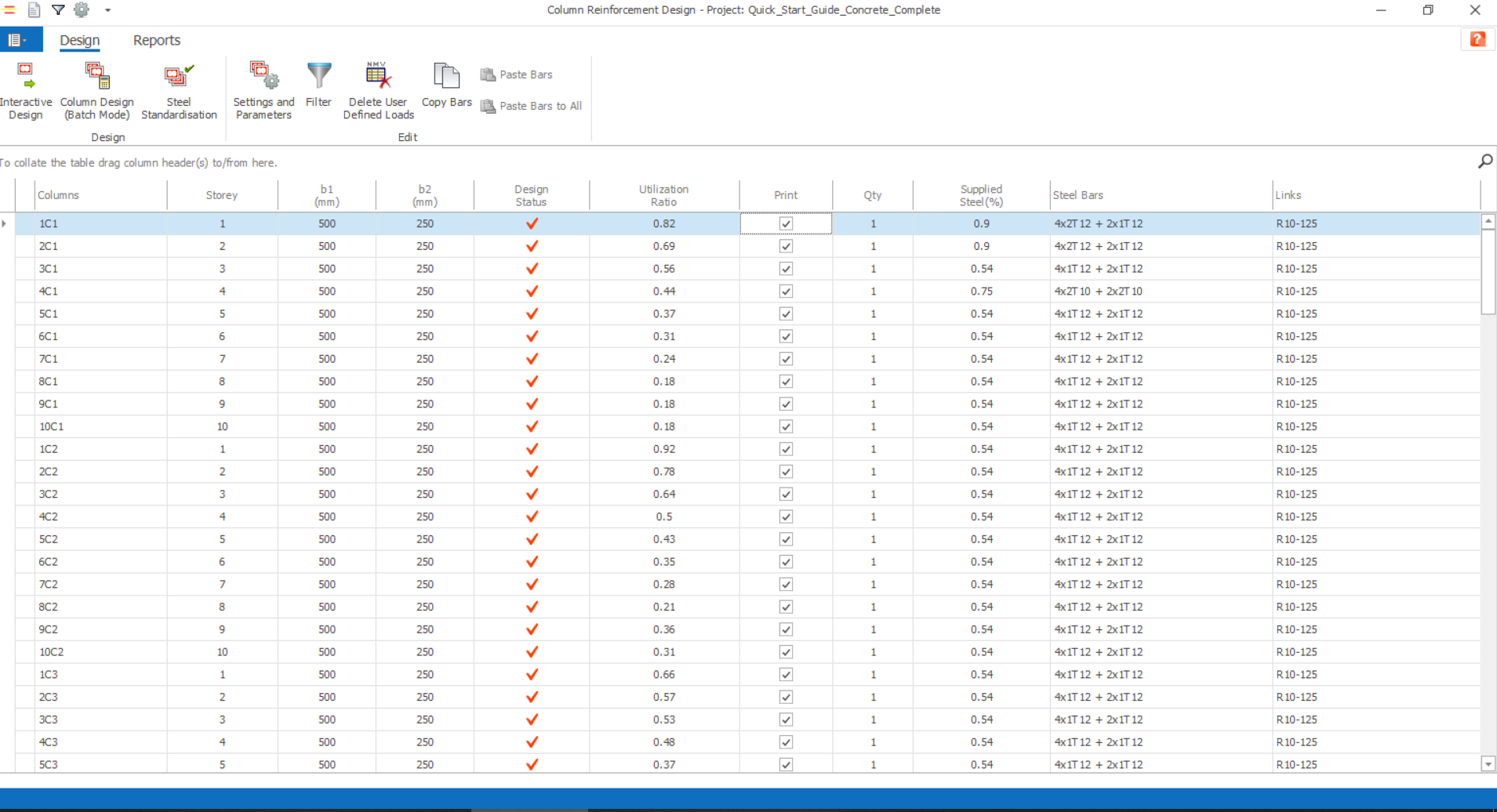Select the Filter tool
The width and height of the screenshot is (1497, 812).
point(318,86)
